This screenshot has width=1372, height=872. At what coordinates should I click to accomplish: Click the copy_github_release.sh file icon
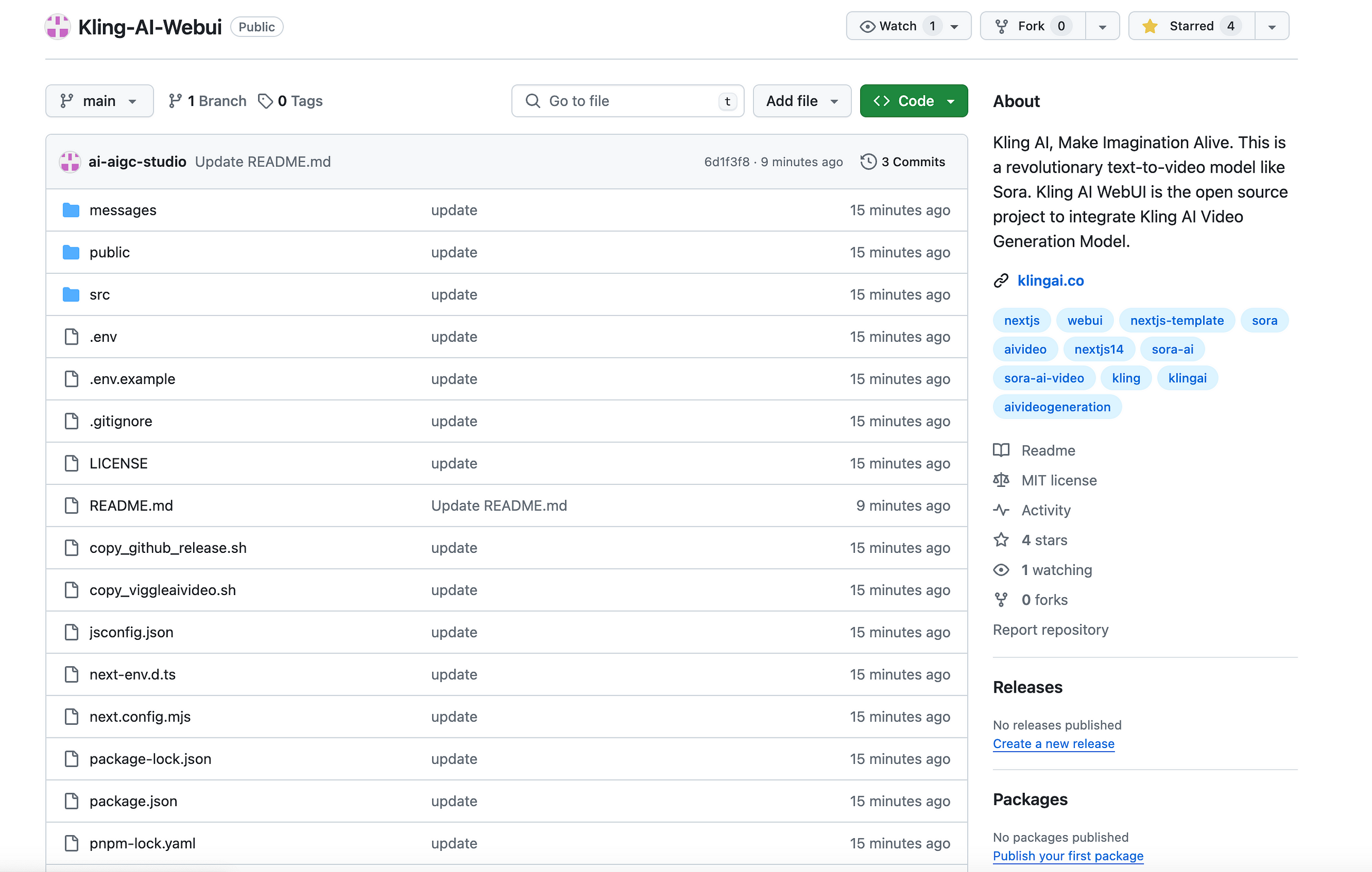(71, 548)
